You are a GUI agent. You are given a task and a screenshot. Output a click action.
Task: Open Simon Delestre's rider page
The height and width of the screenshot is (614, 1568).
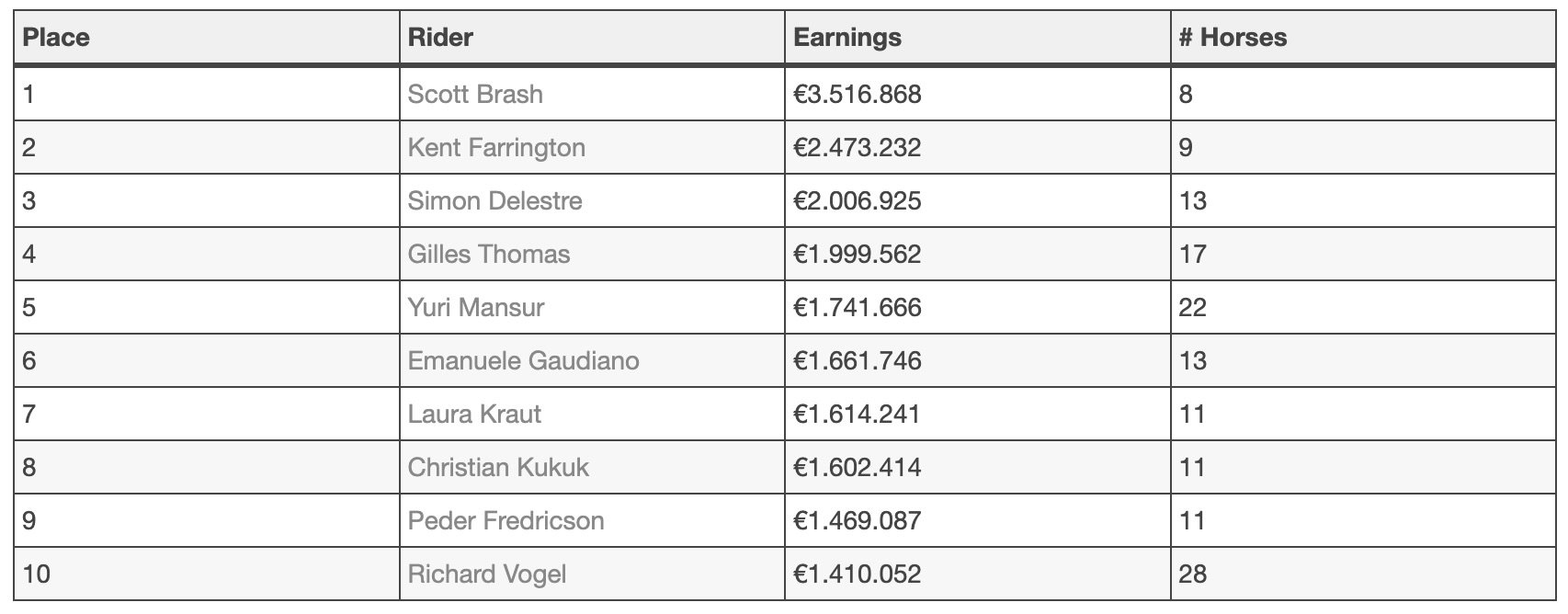[494, 200]
